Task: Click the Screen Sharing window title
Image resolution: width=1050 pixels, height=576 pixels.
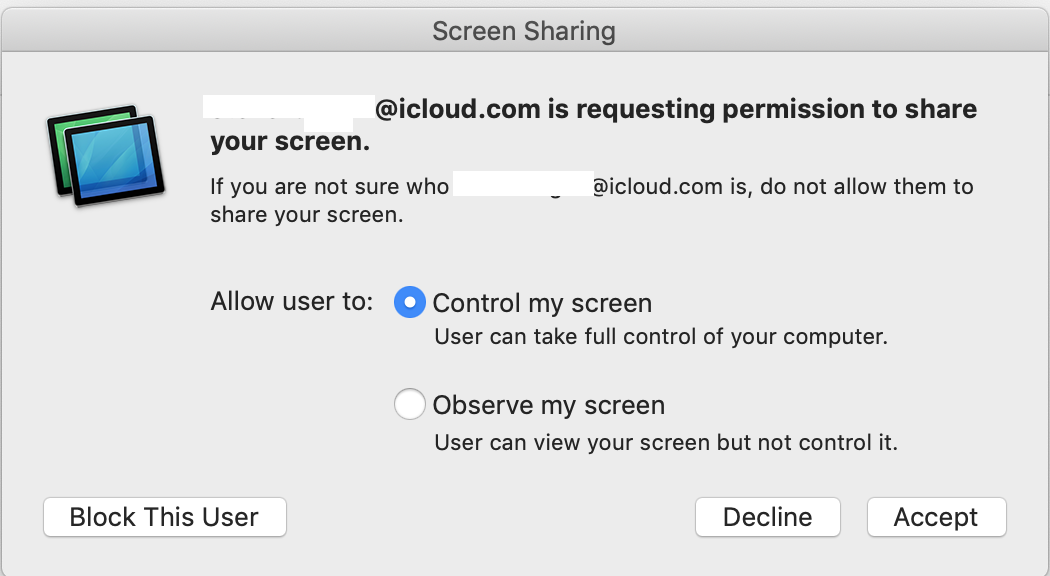Action: (x=524, y=31)
